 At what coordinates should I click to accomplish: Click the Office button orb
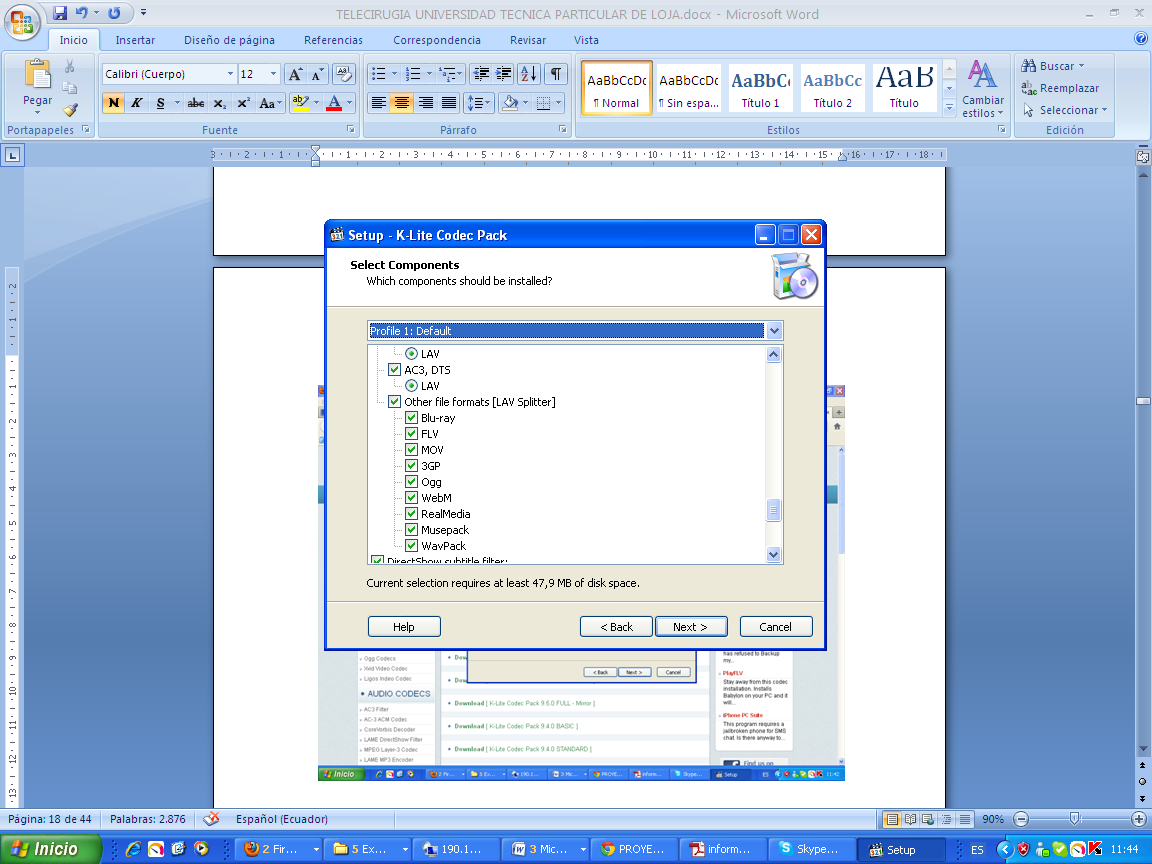pos(22,22)
